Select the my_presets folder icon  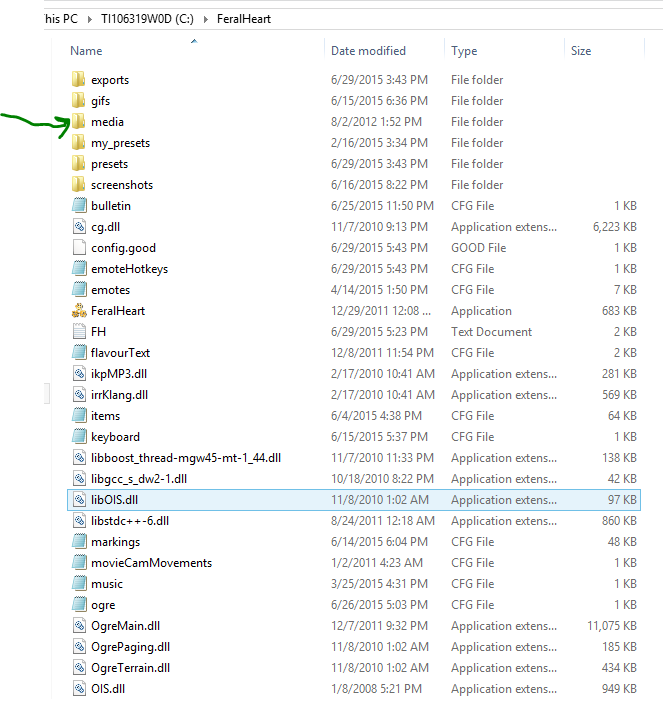tap(78, 142)
